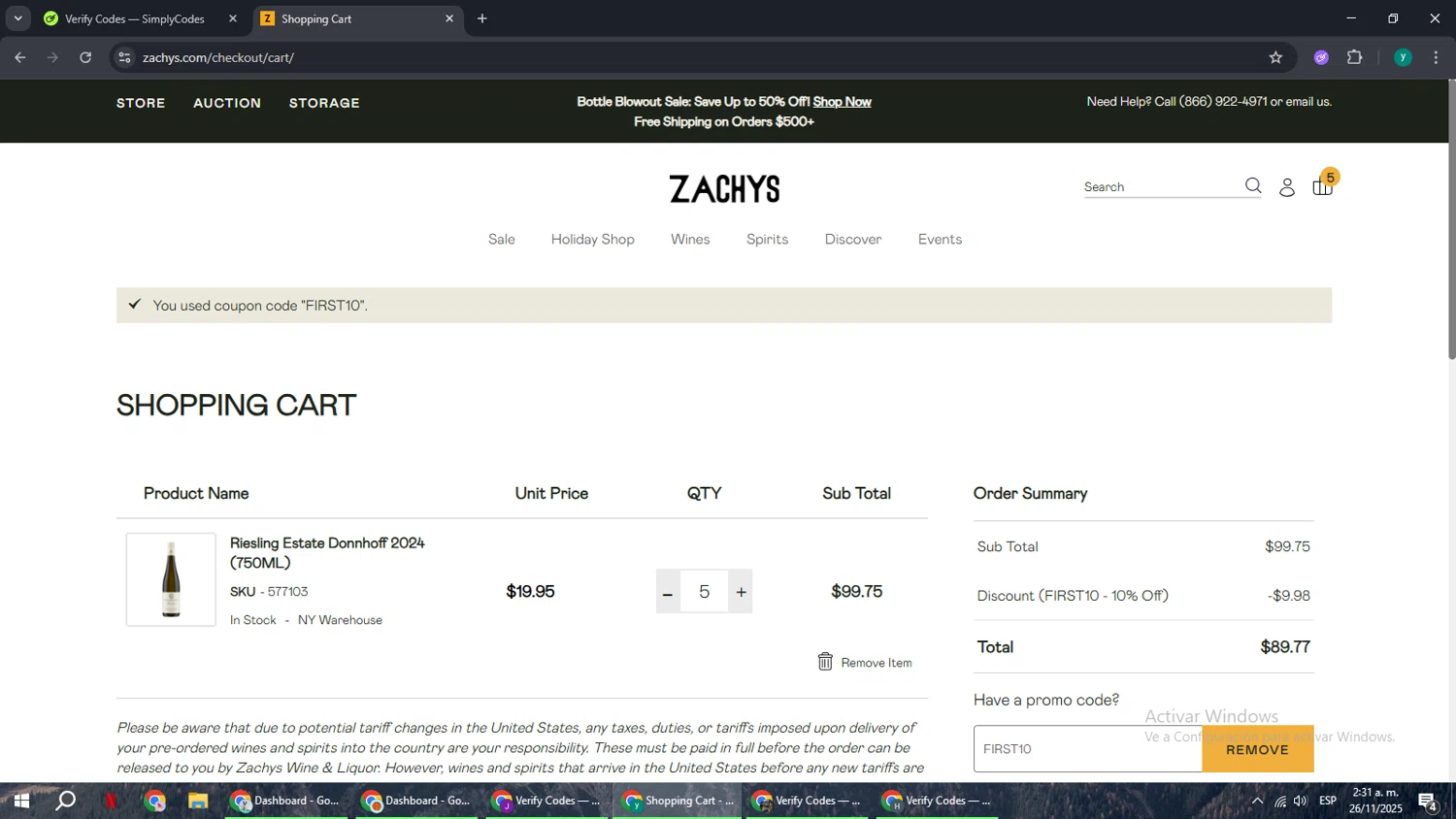This screenshot has height=819, width=1456.
Task: Close the Verify Codes SimplyCodes tab
Action: click(233, 18)
